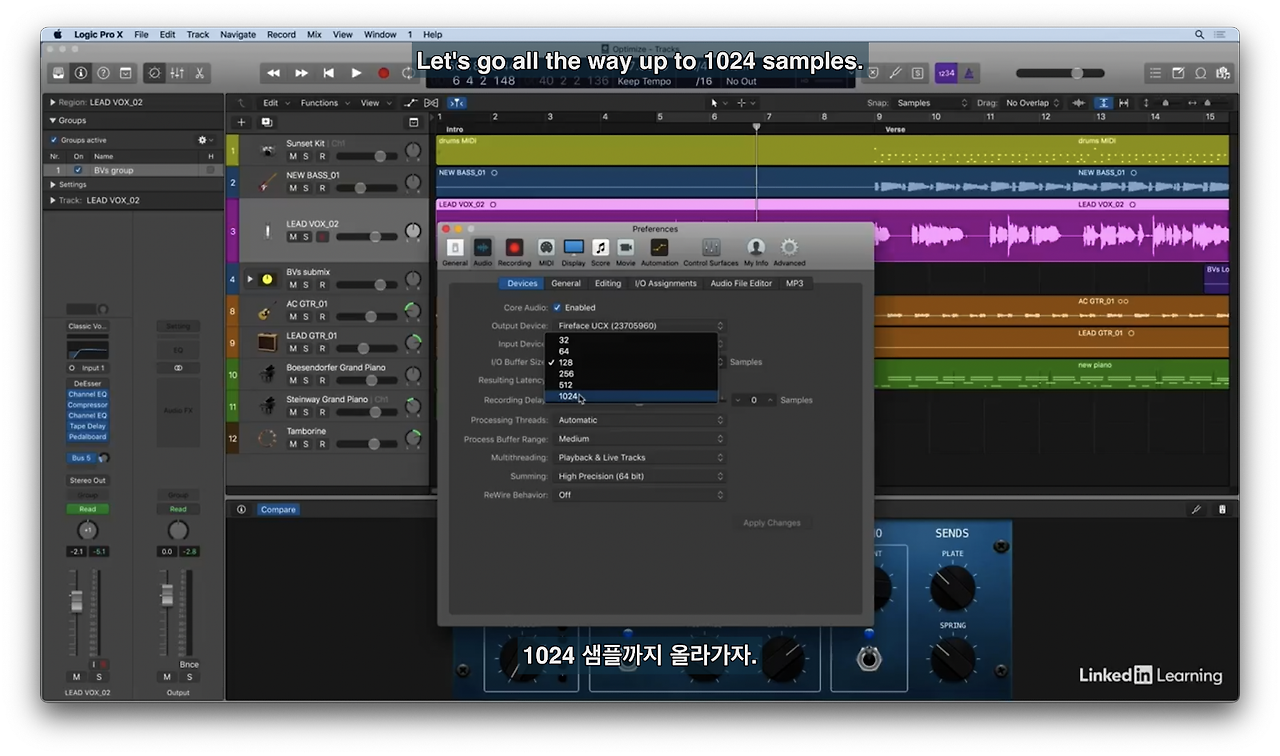The image size is (1280, 756).
Task: Toggle the Count-in 1234 button
Action: tap(945, 73)
